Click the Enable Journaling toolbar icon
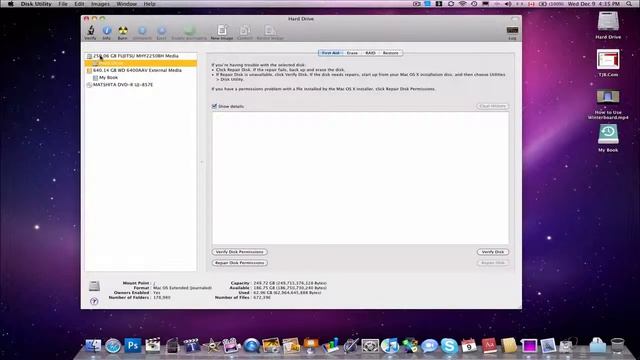 click(189, 32)
